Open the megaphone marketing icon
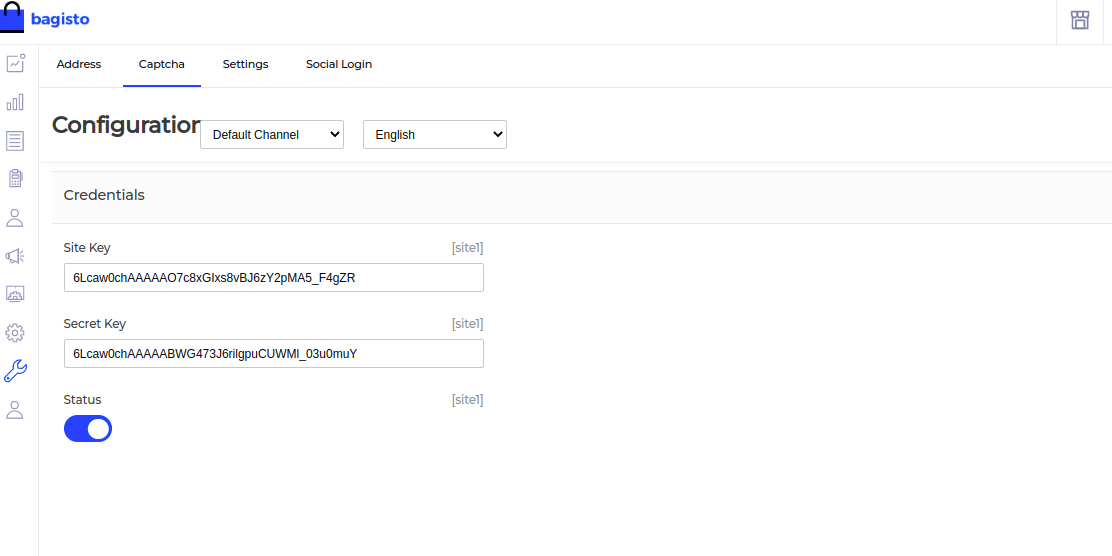The height and width of the screenshot is (556, 1112). coord(15,256)
